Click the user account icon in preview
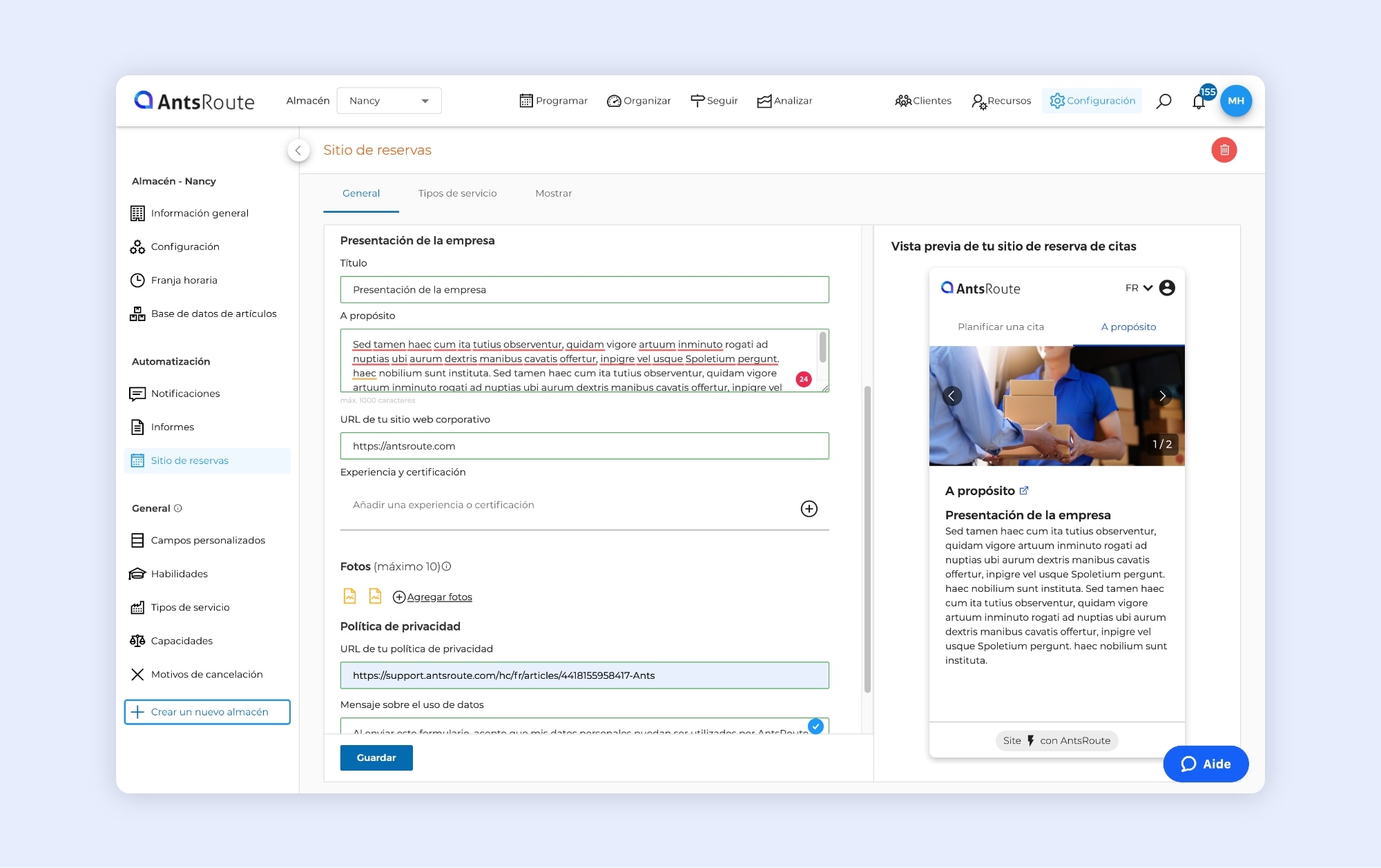The height and width of the screenshot is (868, 1381). (x=1167, y=288)
